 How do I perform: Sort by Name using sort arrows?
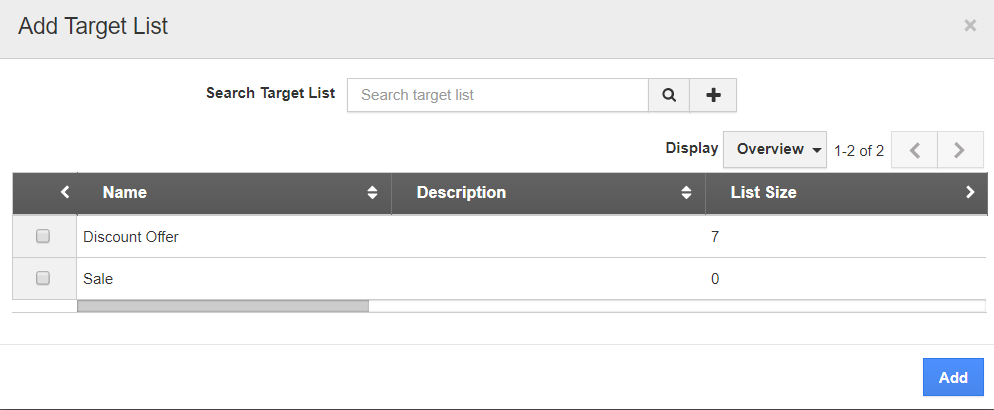(372, 193)
